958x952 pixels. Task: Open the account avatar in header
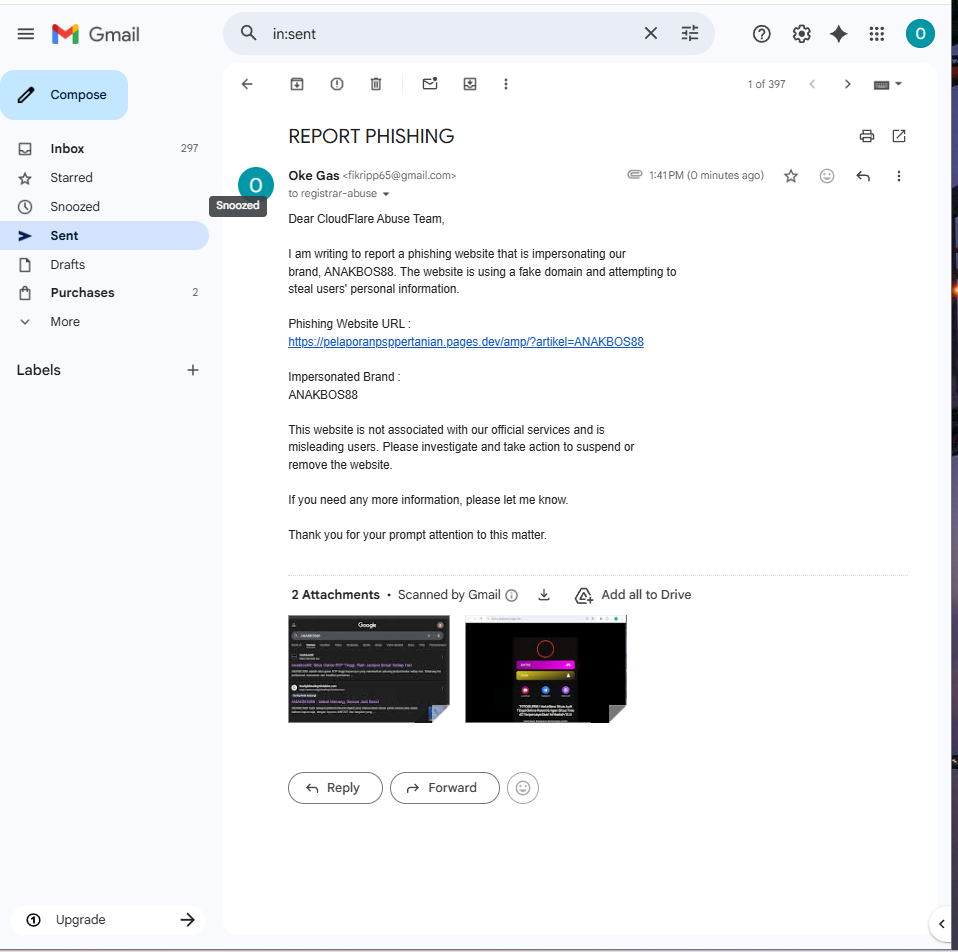pyautogui.click(x=920, y=34)
